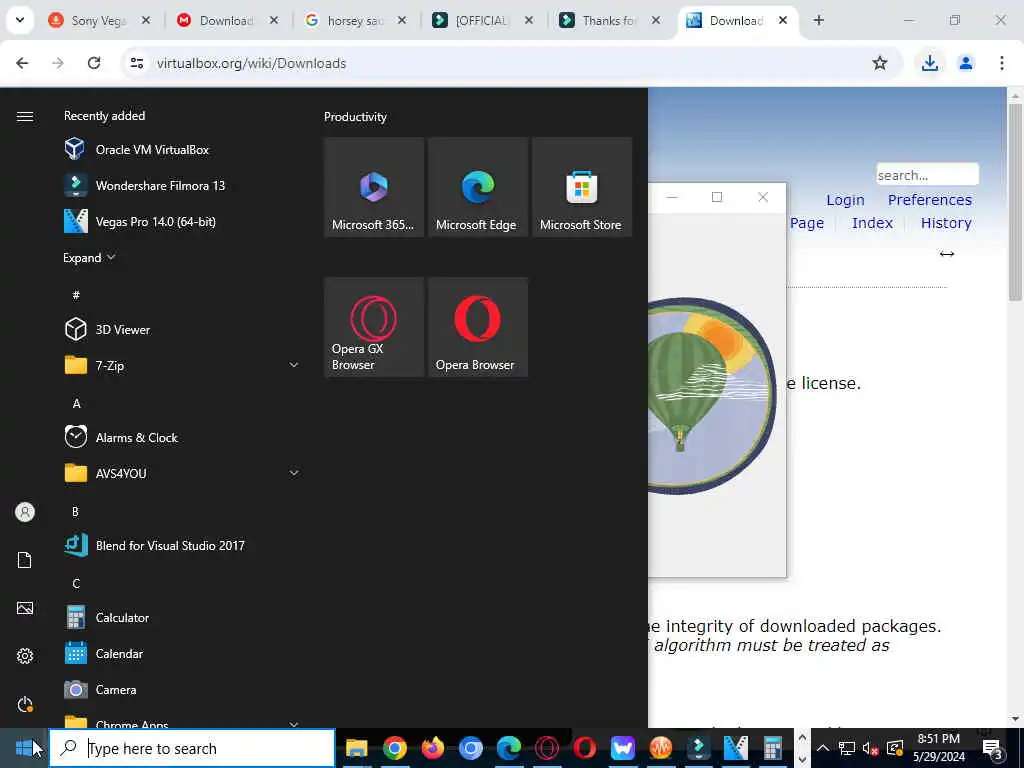1024x768 pixels.
Task: Open Firefox from the taskbar
Action: click(432, 748)
